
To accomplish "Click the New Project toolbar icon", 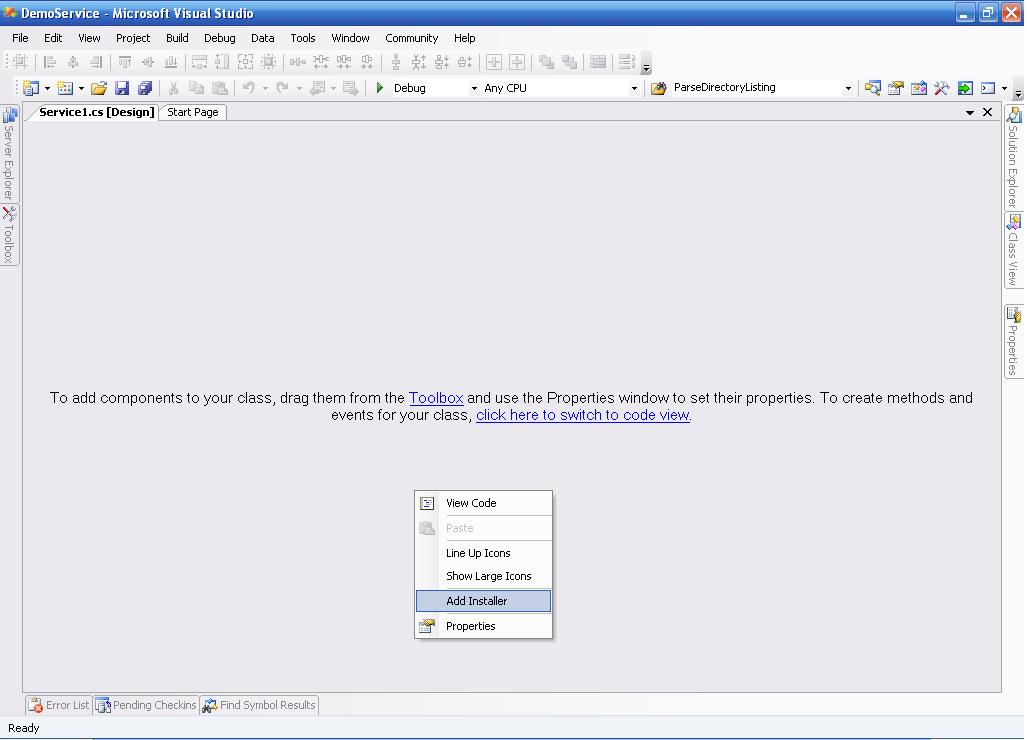I will click(x=31, y=88).
